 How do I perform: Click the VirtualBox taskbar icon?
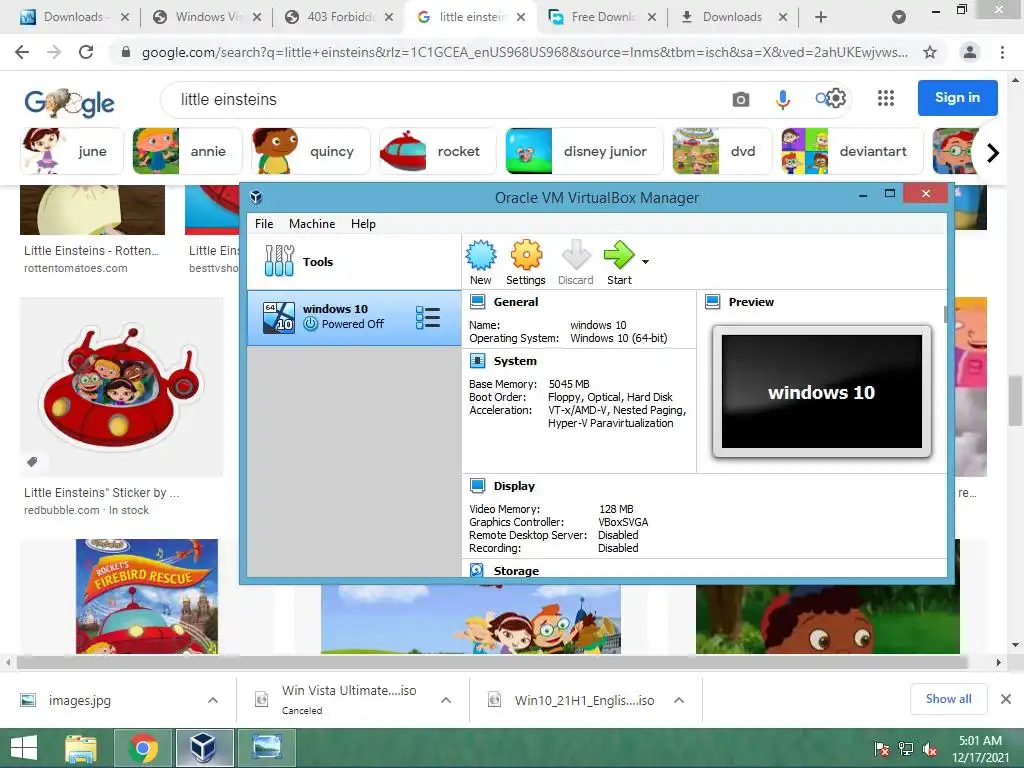(203, 748)
